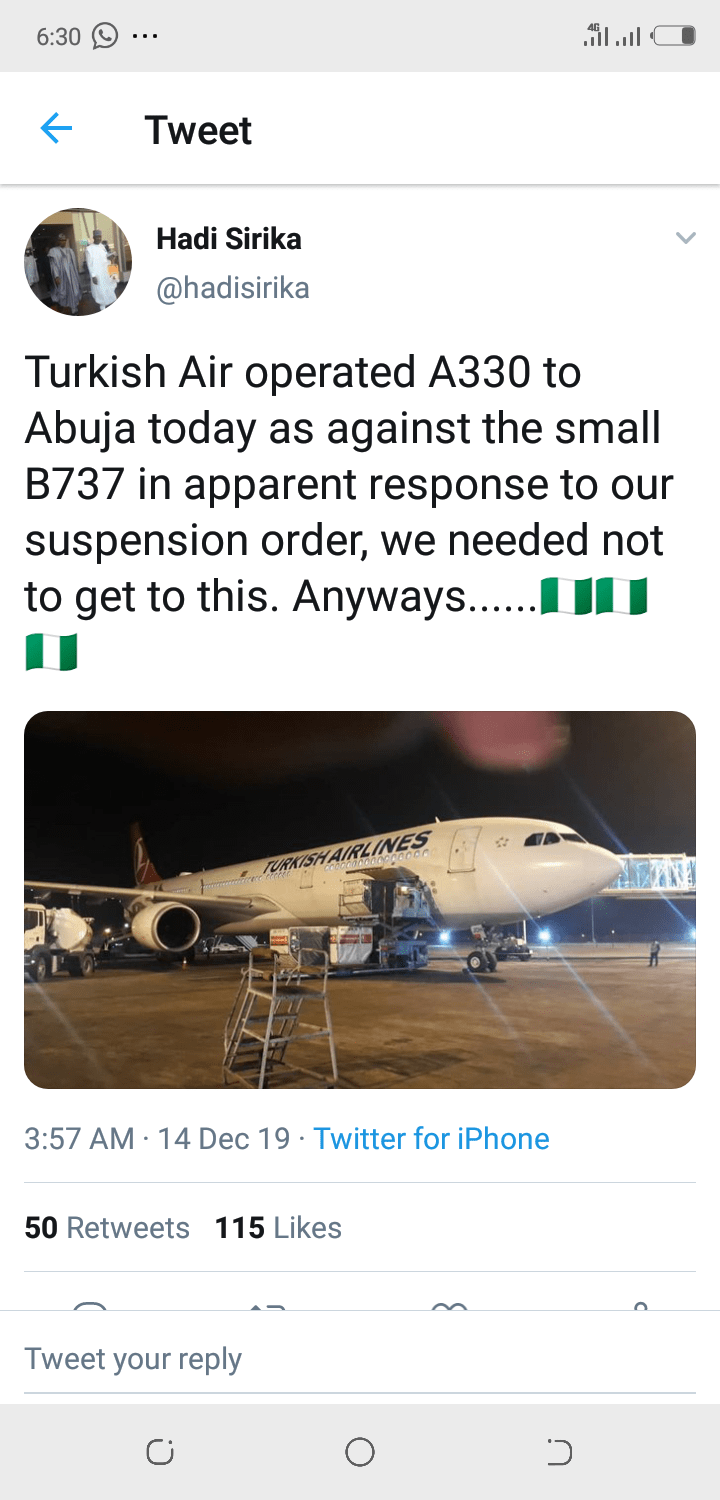View the 50 Retweets list

coord(107,1228)
